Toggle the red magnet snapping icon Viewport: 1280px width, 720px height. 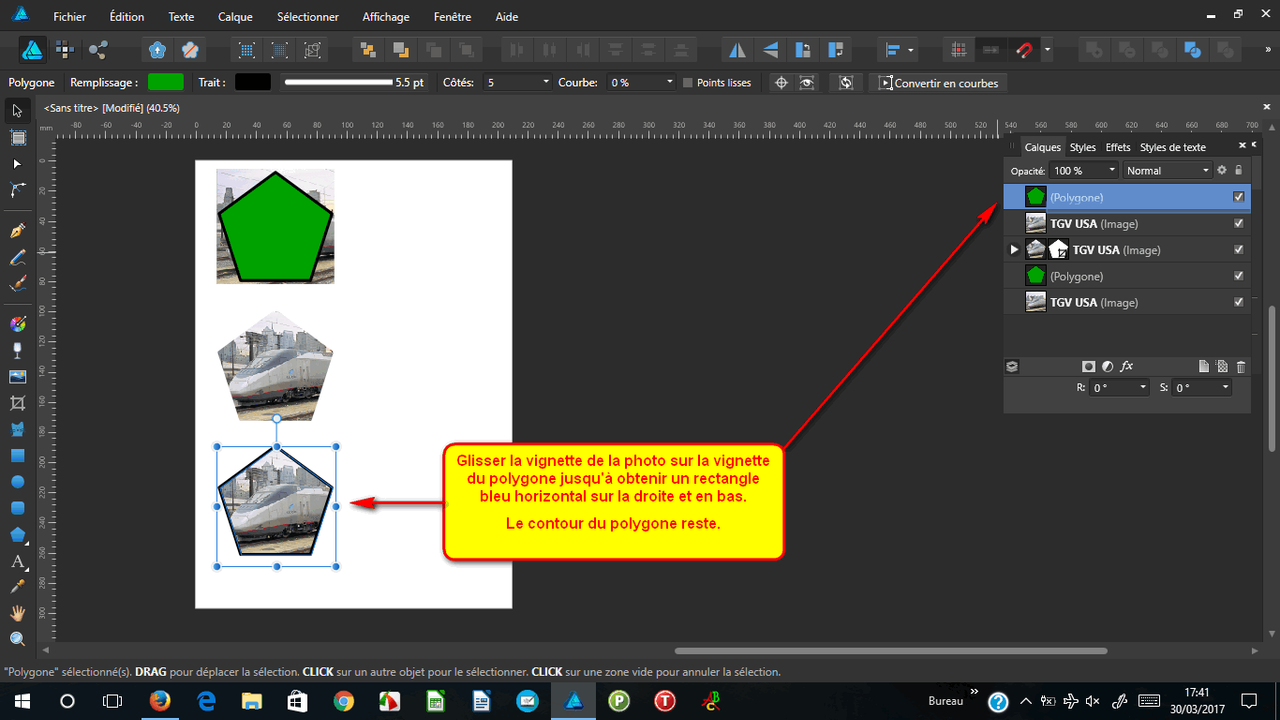click(1024, 50)
